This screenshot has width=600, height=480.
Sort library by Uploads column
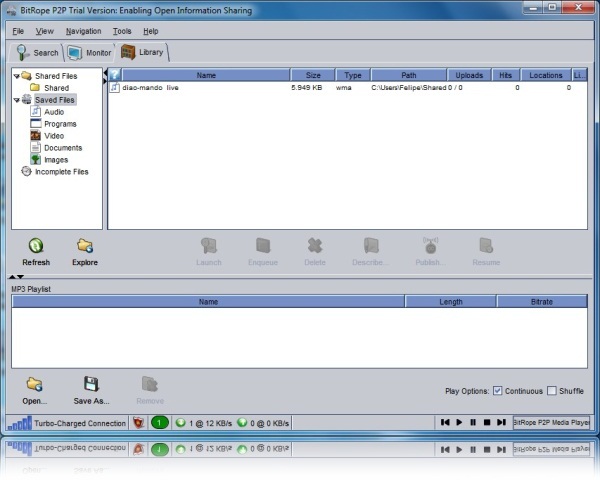469,75
